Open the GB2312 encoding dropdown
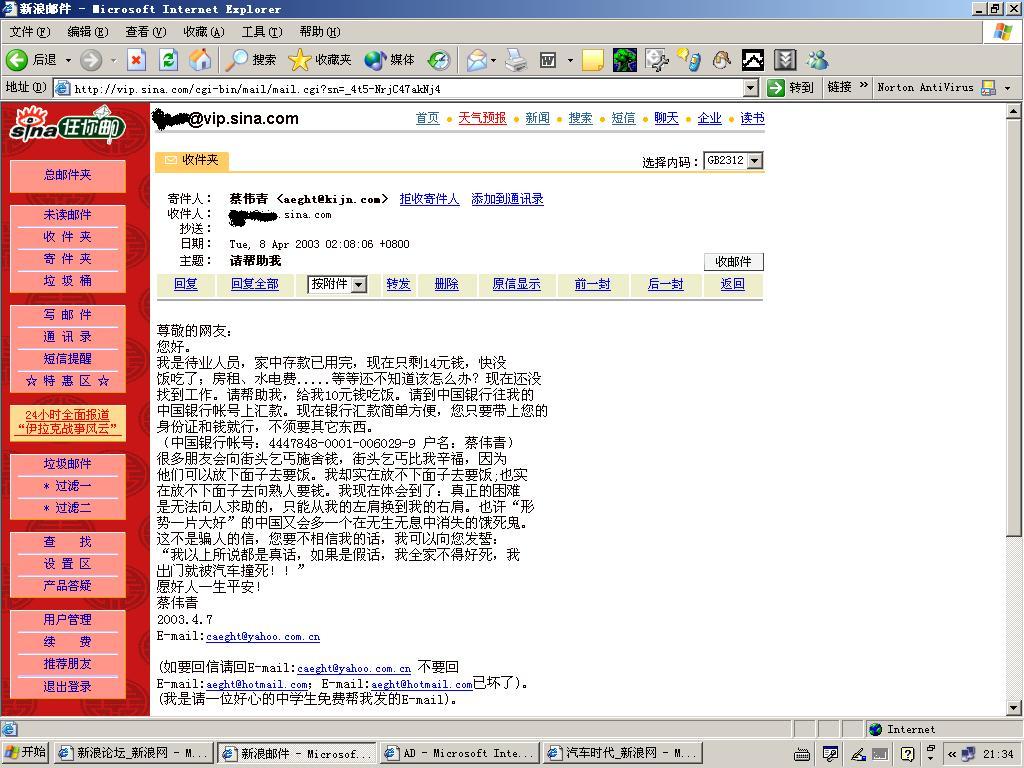 (x=755, y=161)
